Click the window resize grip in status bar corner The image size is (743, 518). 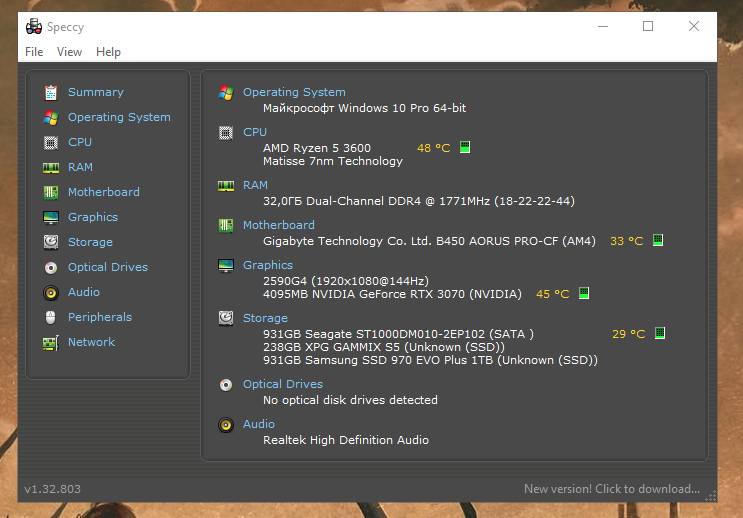(710, 496)
